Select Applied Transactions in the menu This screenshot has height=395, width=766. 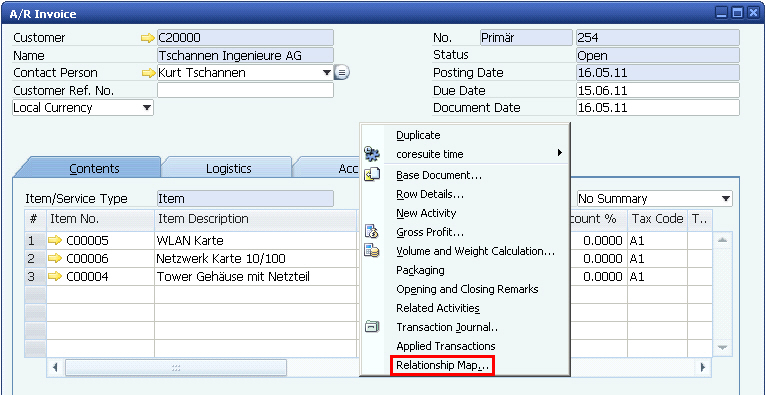point(446,346)
